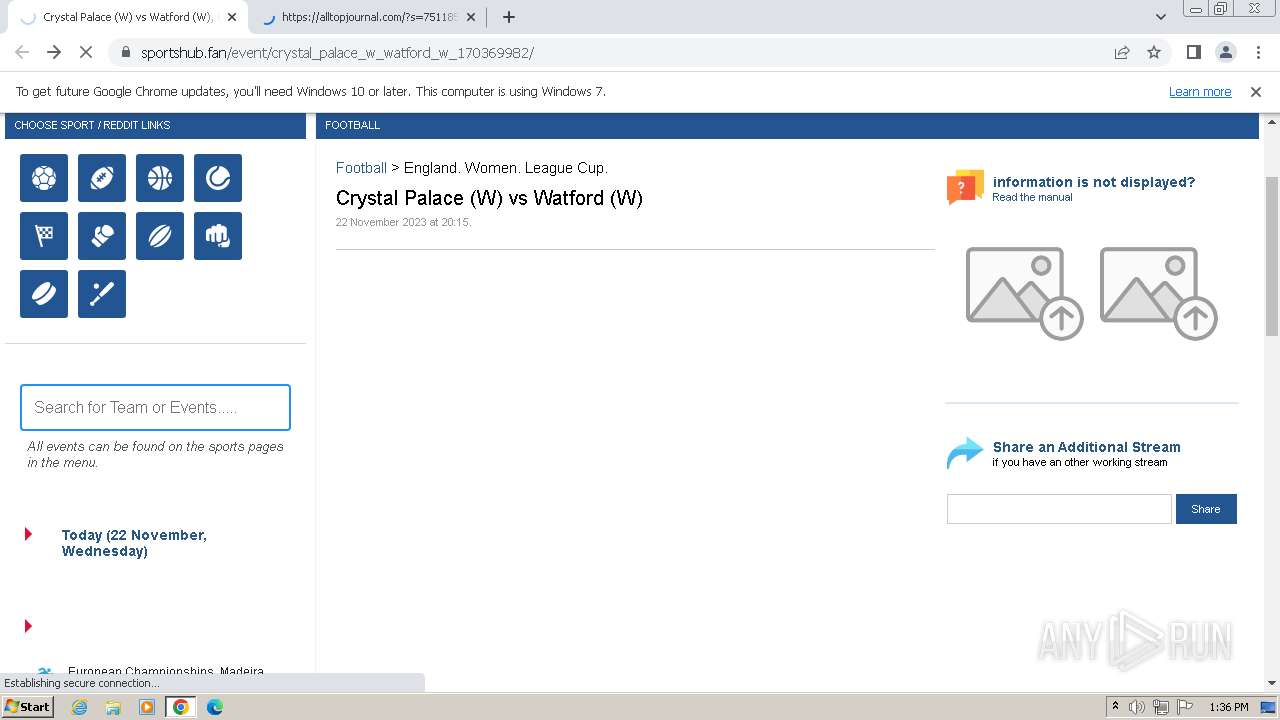Expand Today (22 November, Wednesday) section

click(134, 543)
